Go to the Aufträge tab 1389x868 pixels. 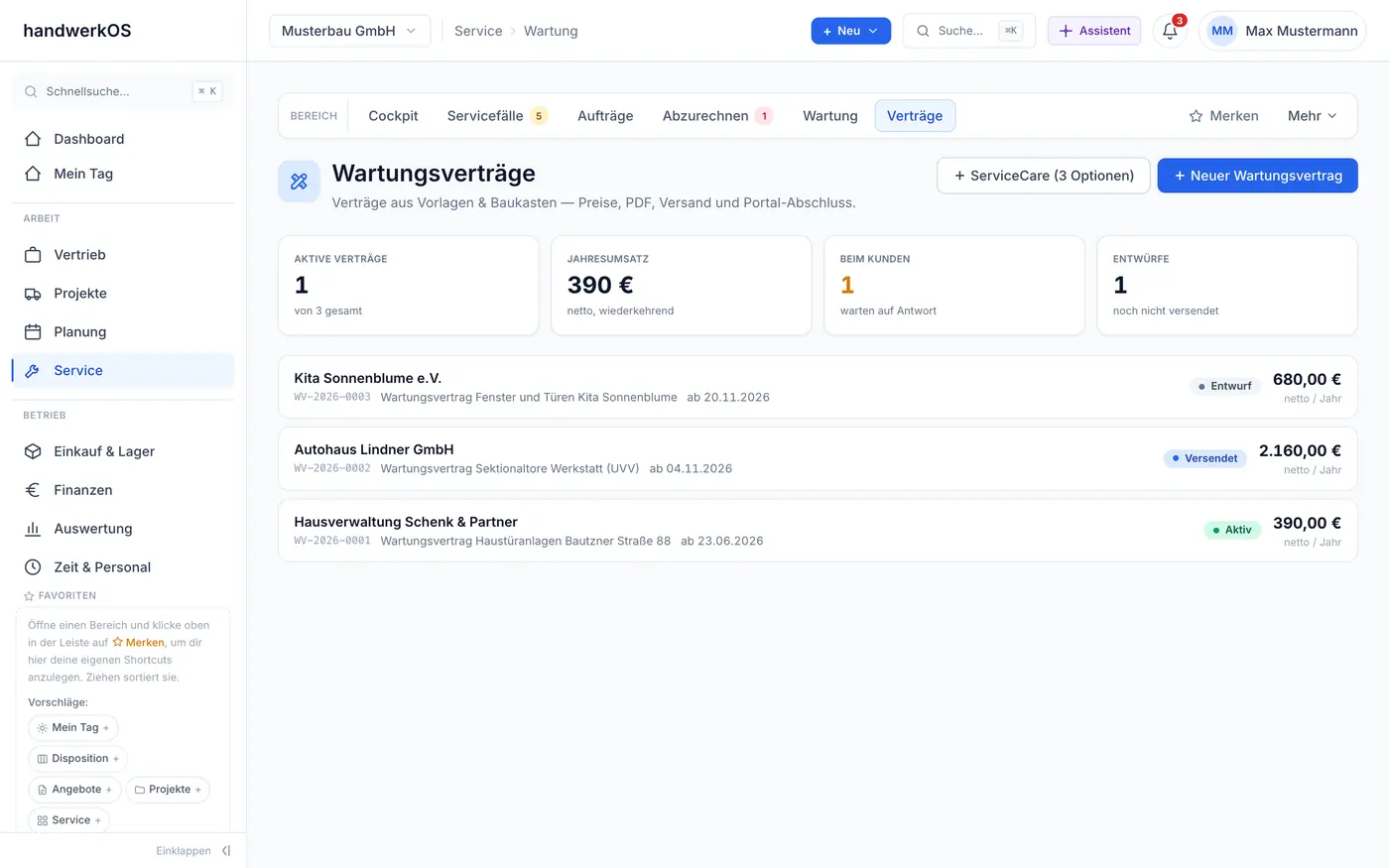pos(605,116)
